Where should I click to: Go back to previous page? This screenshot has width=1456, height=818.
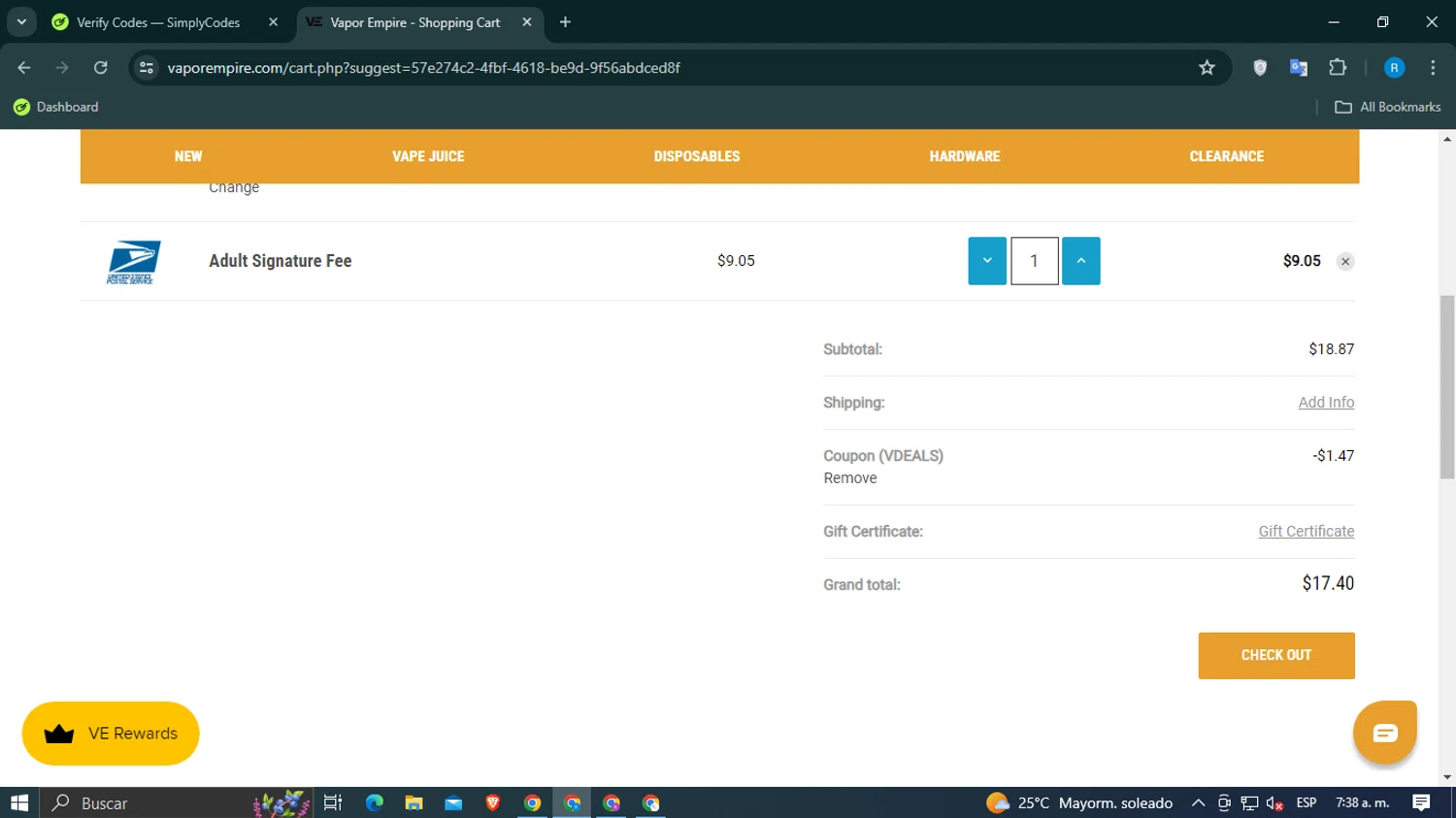[x=24, y=68]
